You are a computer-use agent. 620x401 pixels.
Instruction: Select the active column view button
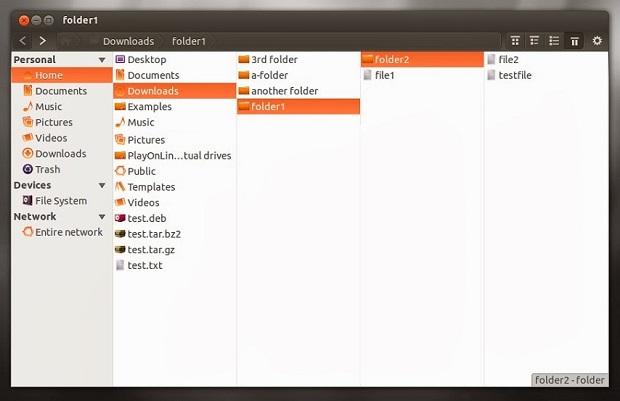(x=574, y=41)
